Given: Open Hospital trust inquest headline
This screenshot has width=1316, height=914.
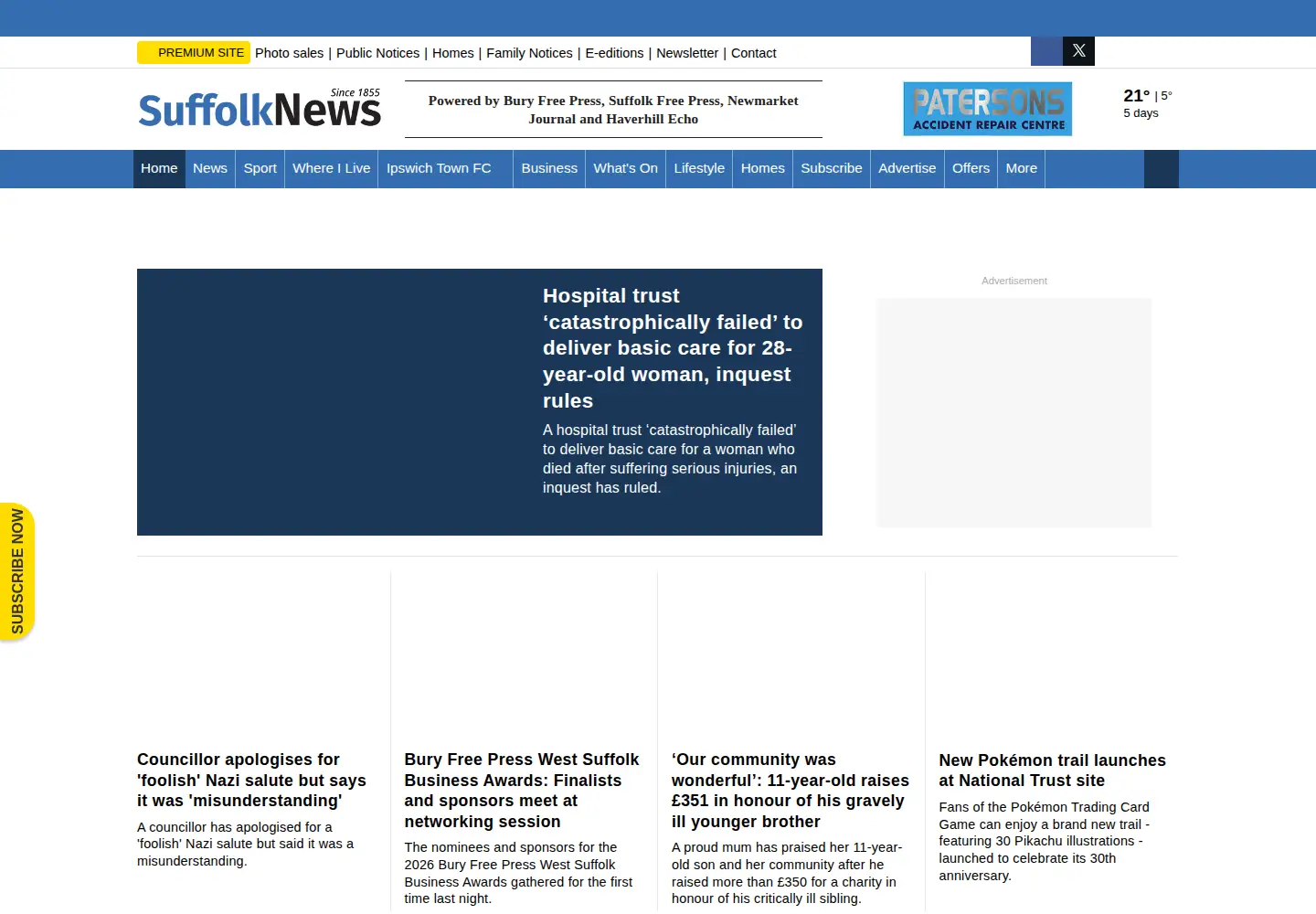Looking at the screenshot, I should pos(673,348).
